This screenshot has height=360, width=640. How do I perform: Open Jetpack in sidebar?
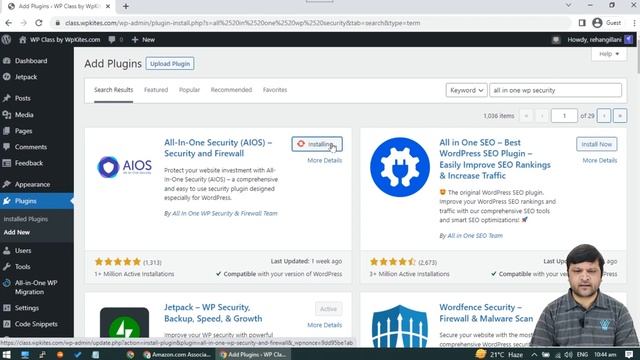26,77
